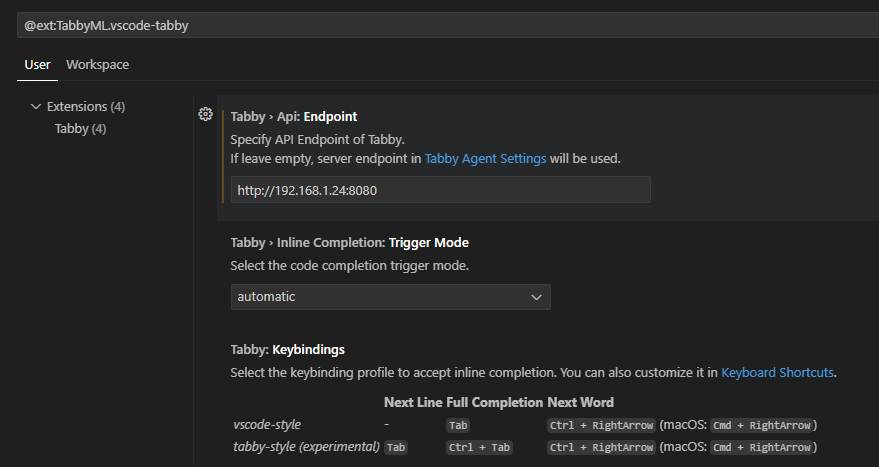Click the Next Line column header
The width and height of the screenshot is (879, 467).
(414, 403)
